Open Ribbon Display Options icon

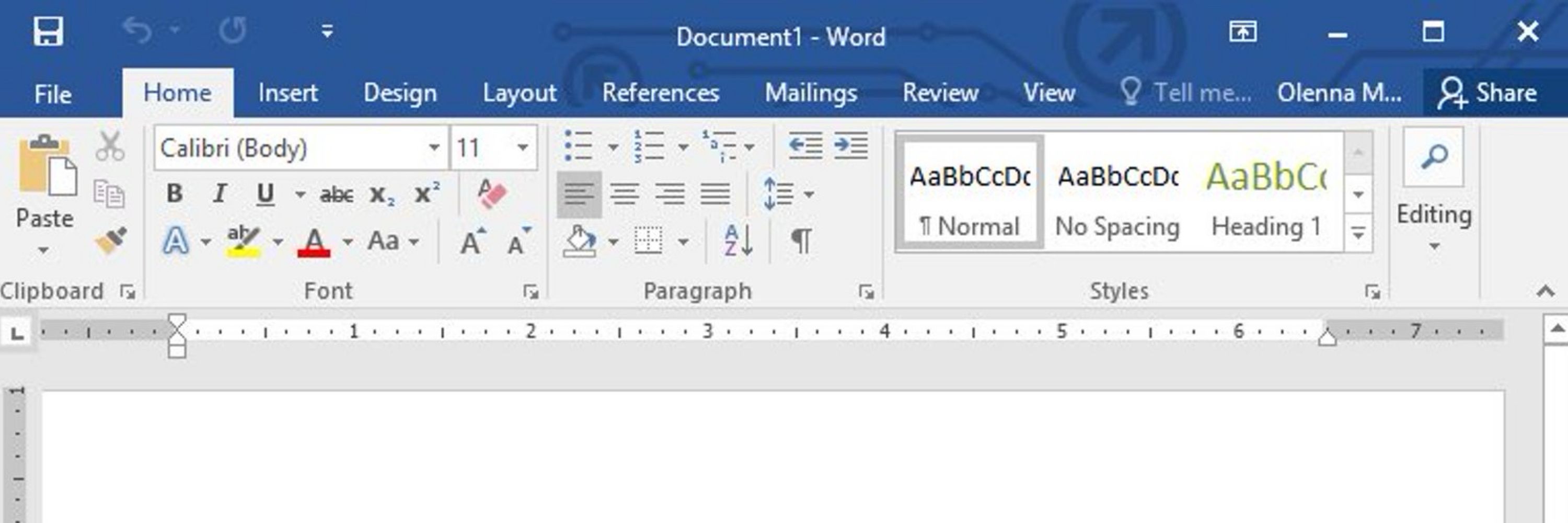pos(1242,31)
